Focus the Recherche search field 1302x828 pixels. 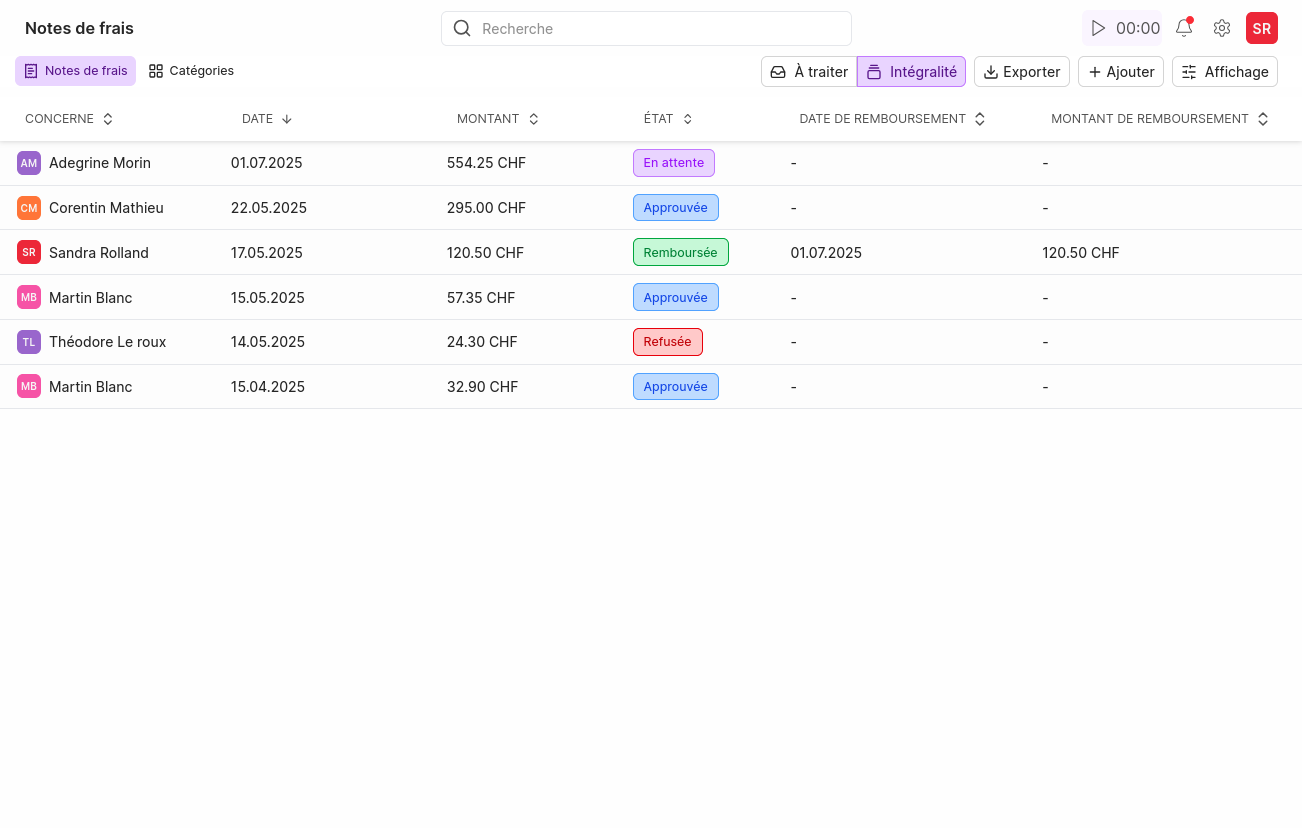660,28
